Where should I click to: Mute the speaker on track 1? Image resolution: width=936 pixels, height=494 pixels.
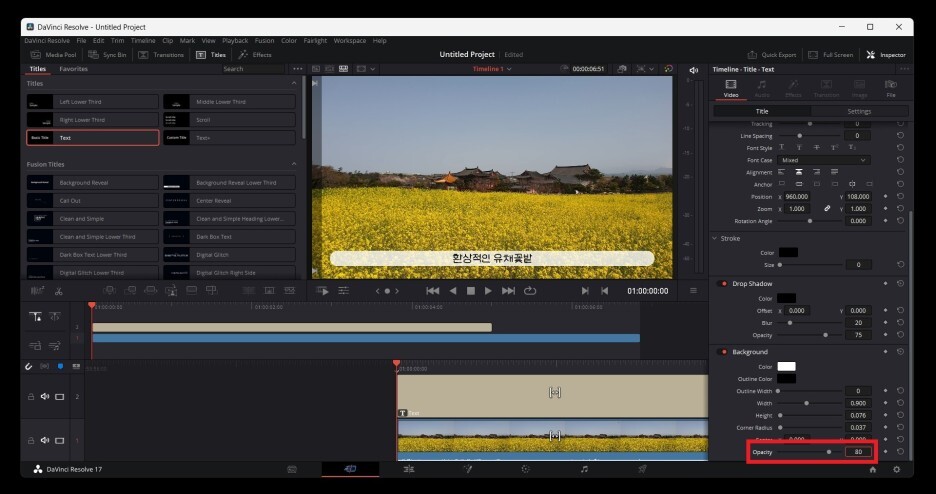click(x=45, y=440)
